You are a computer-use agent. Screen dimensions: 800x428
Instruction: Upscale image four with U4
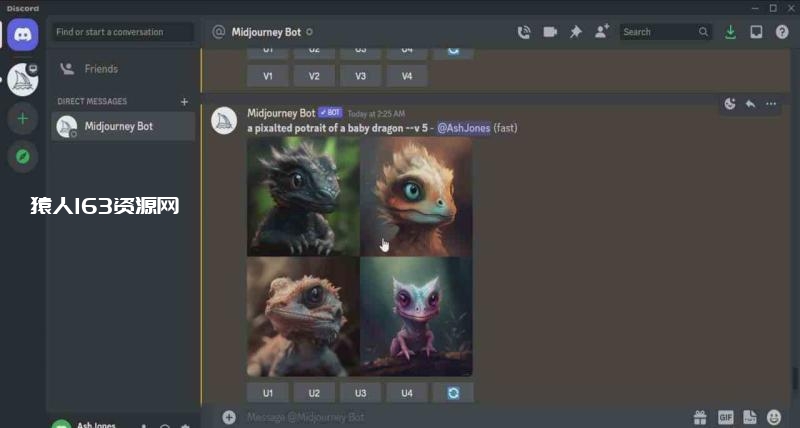(407, 393)
